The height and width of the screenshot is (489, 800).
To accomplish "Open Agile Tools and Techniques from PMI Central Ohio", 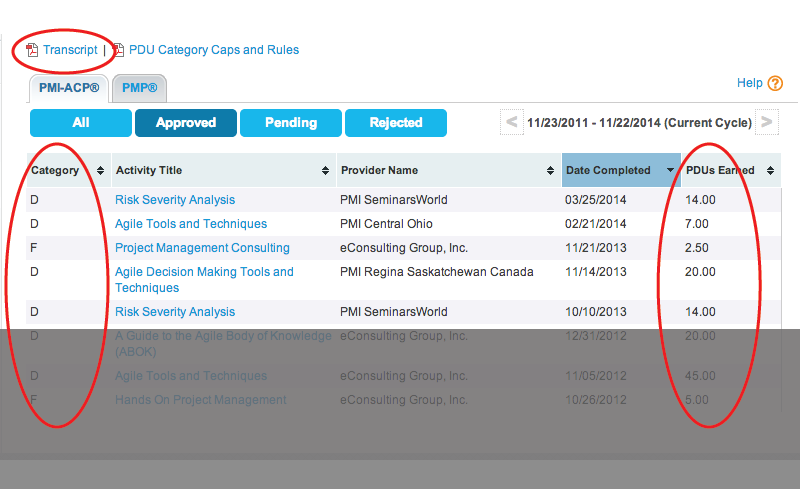I will [191, 224].
